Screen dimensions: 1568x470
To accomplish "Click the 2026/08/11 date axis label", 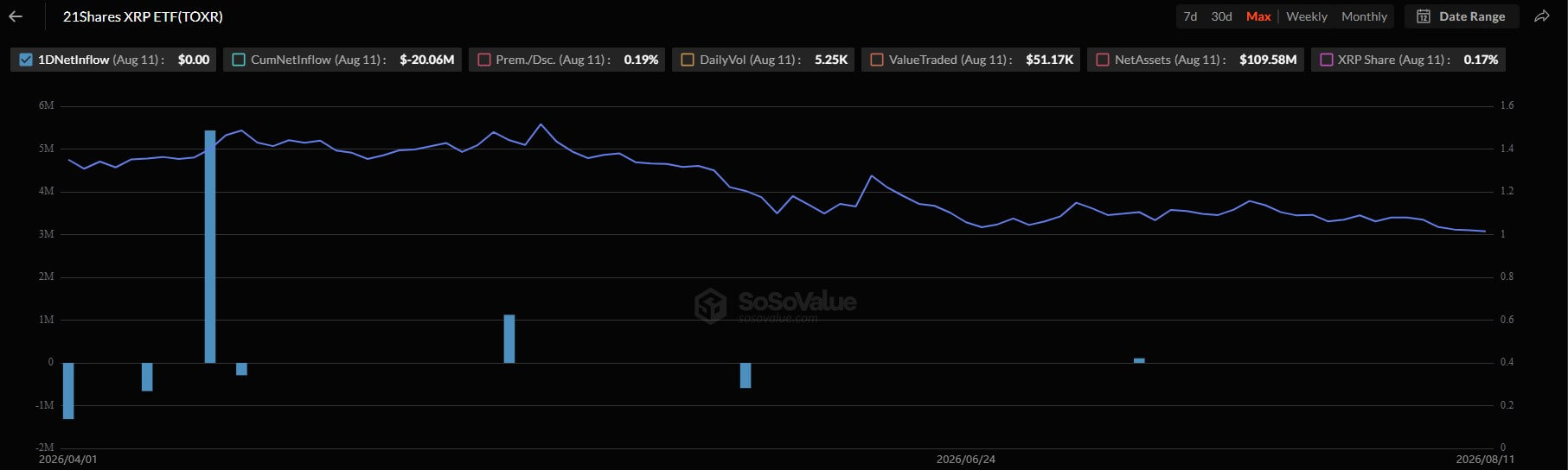I will [1485, 459].
